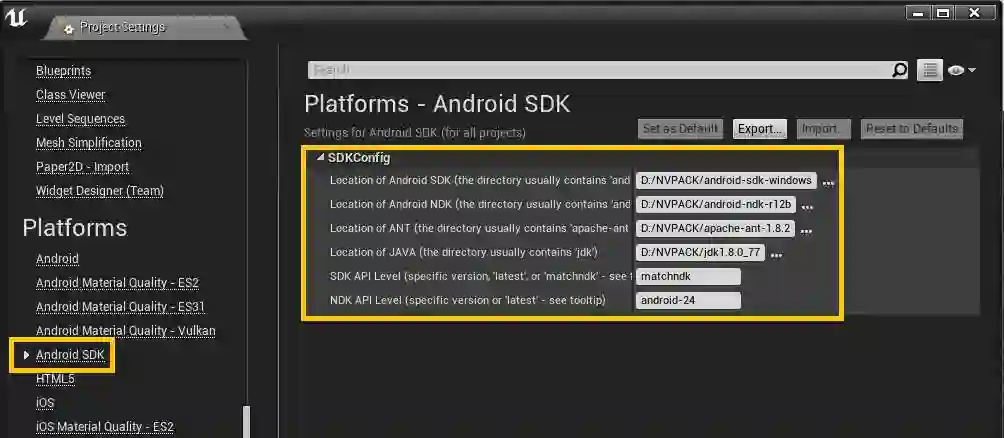Click the Reset to Defaults button
The width and height of the screenshot is (1004, 438).
[912, 128]
